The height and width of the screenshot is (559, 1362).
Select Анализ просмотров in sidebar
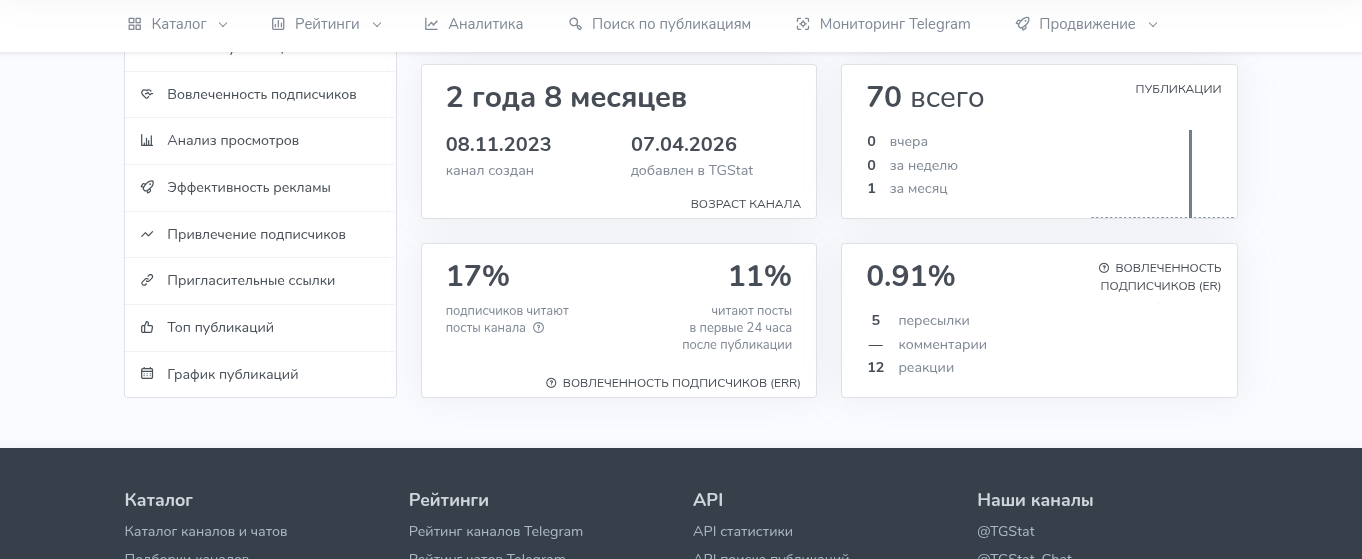[260, 141]
